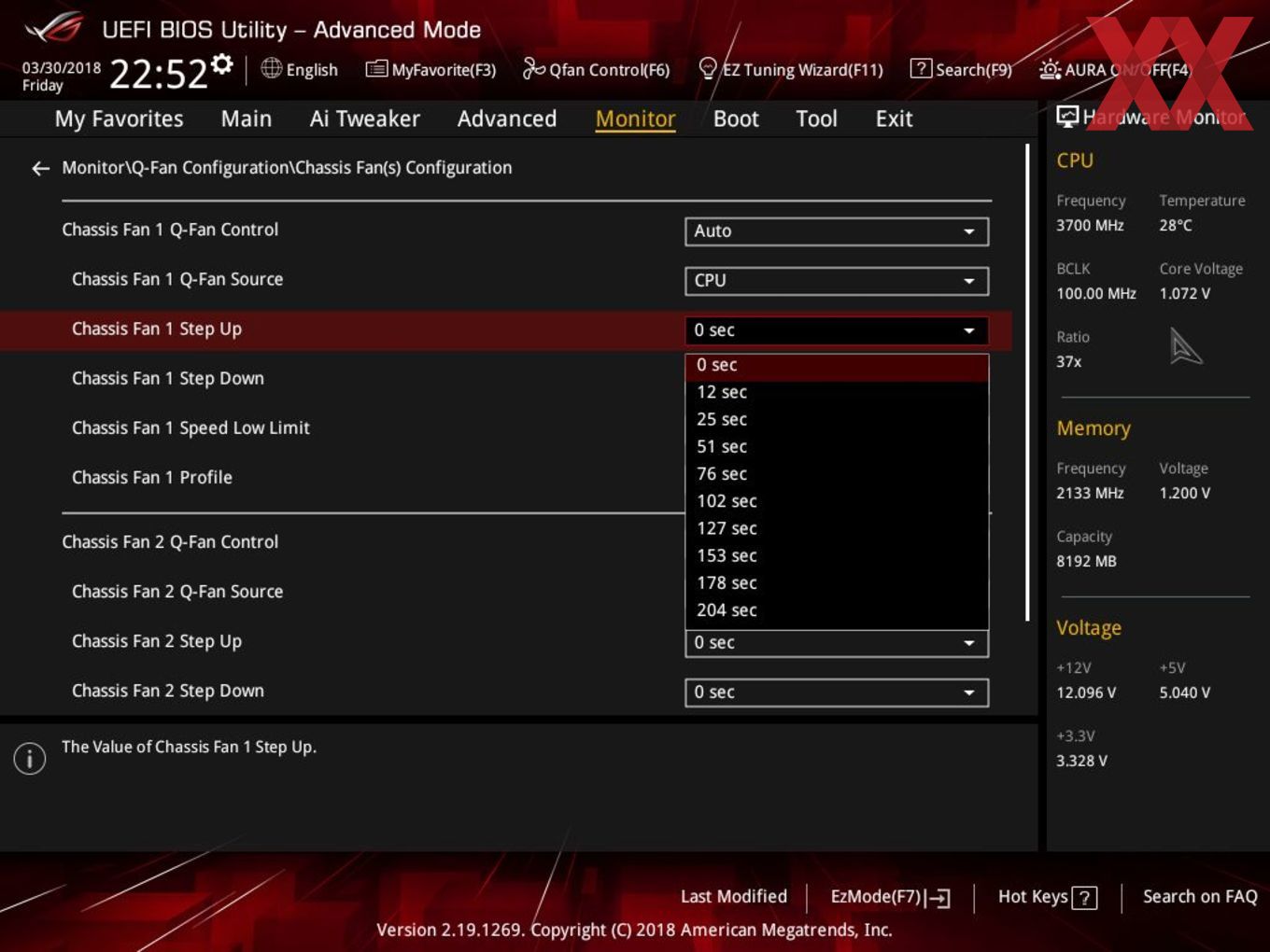Viewport: 1270px width, 952px height.
Task: Choose 25 sec option
Action: click(837, 420)
